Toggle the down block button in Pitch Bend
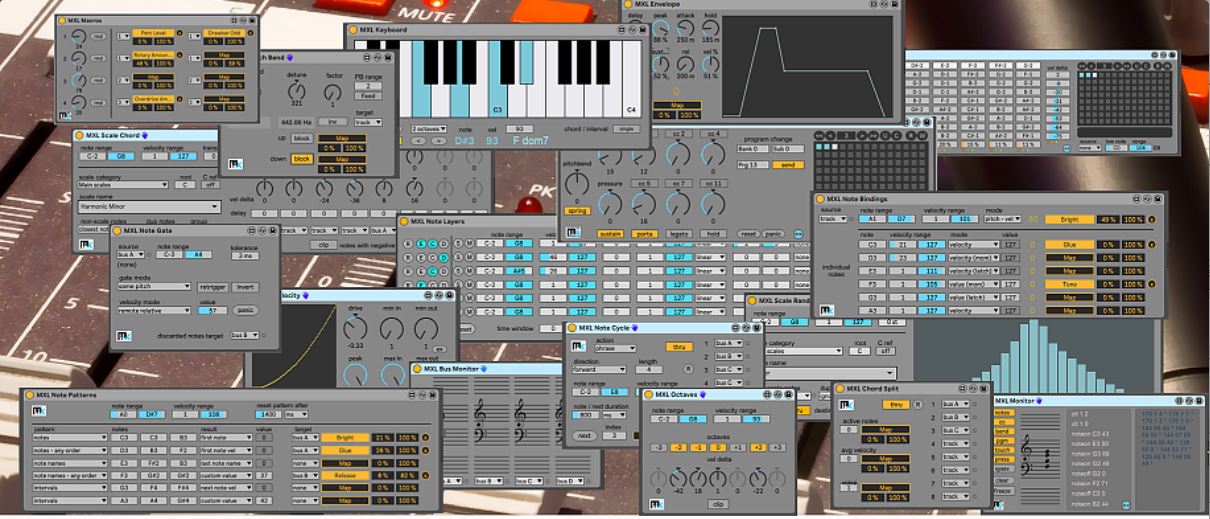1210x519 pixels. 302,159
